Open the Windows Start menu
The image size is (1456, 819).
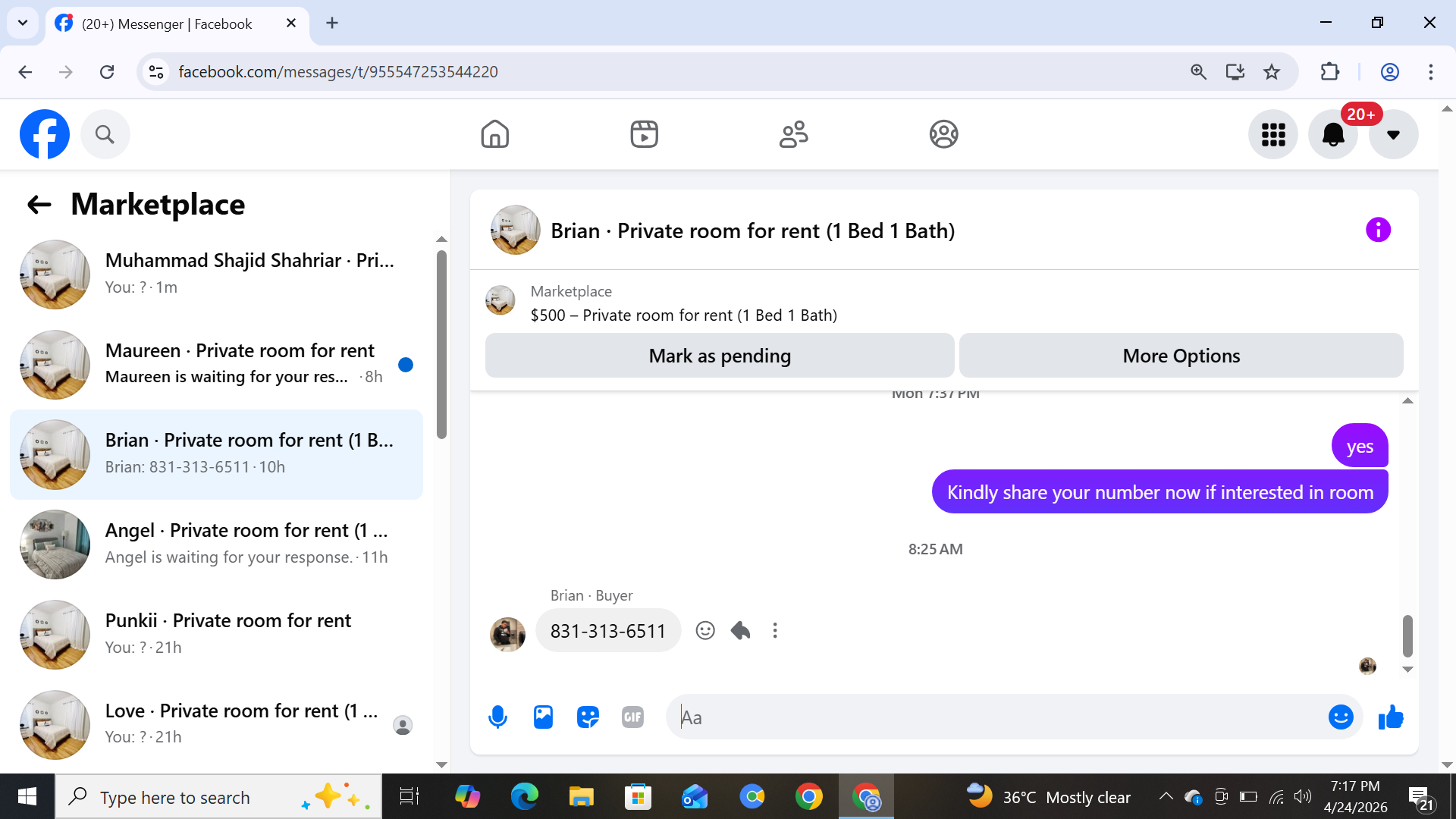27,796
